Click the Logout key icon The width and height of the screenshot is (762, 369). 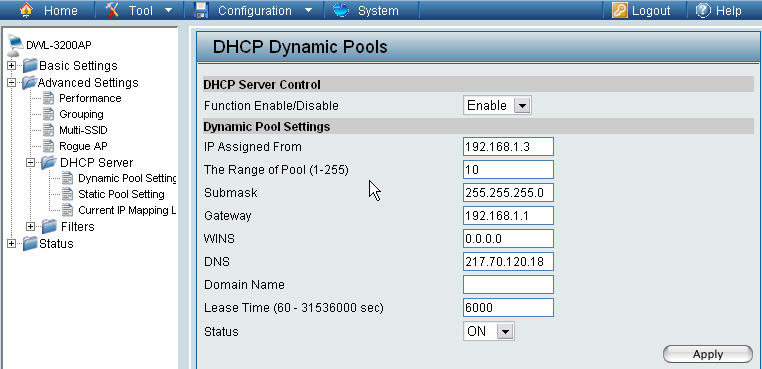coord(620,10)
